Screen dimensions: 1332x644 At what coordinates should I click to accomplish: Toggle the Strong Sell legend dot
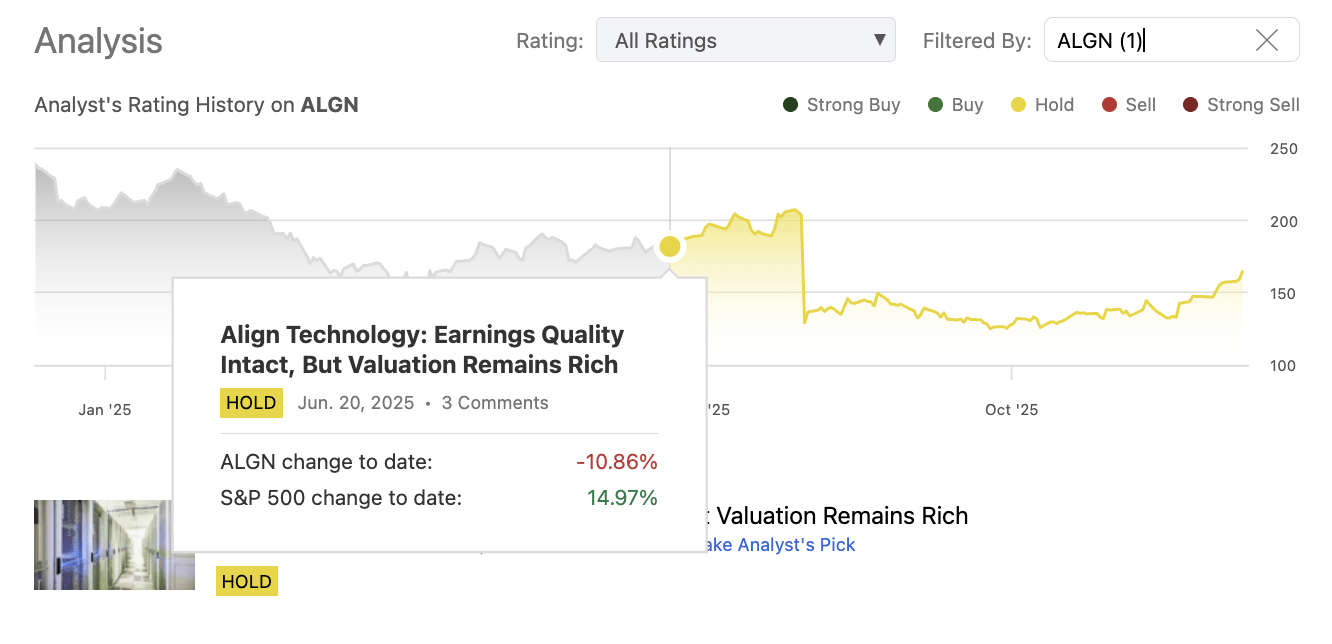(x=1190, y=104)
